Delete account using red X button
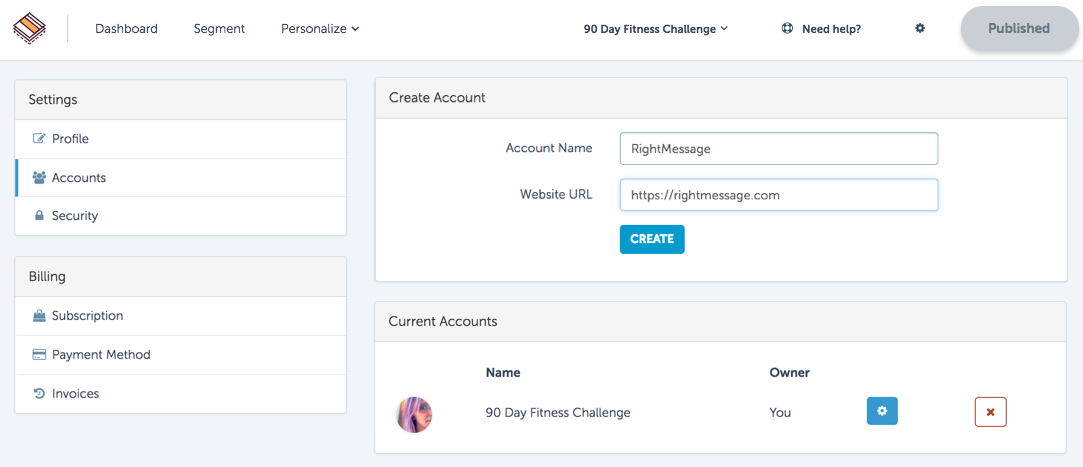The width and height of the screenshot is (1083, 467). 990,412
